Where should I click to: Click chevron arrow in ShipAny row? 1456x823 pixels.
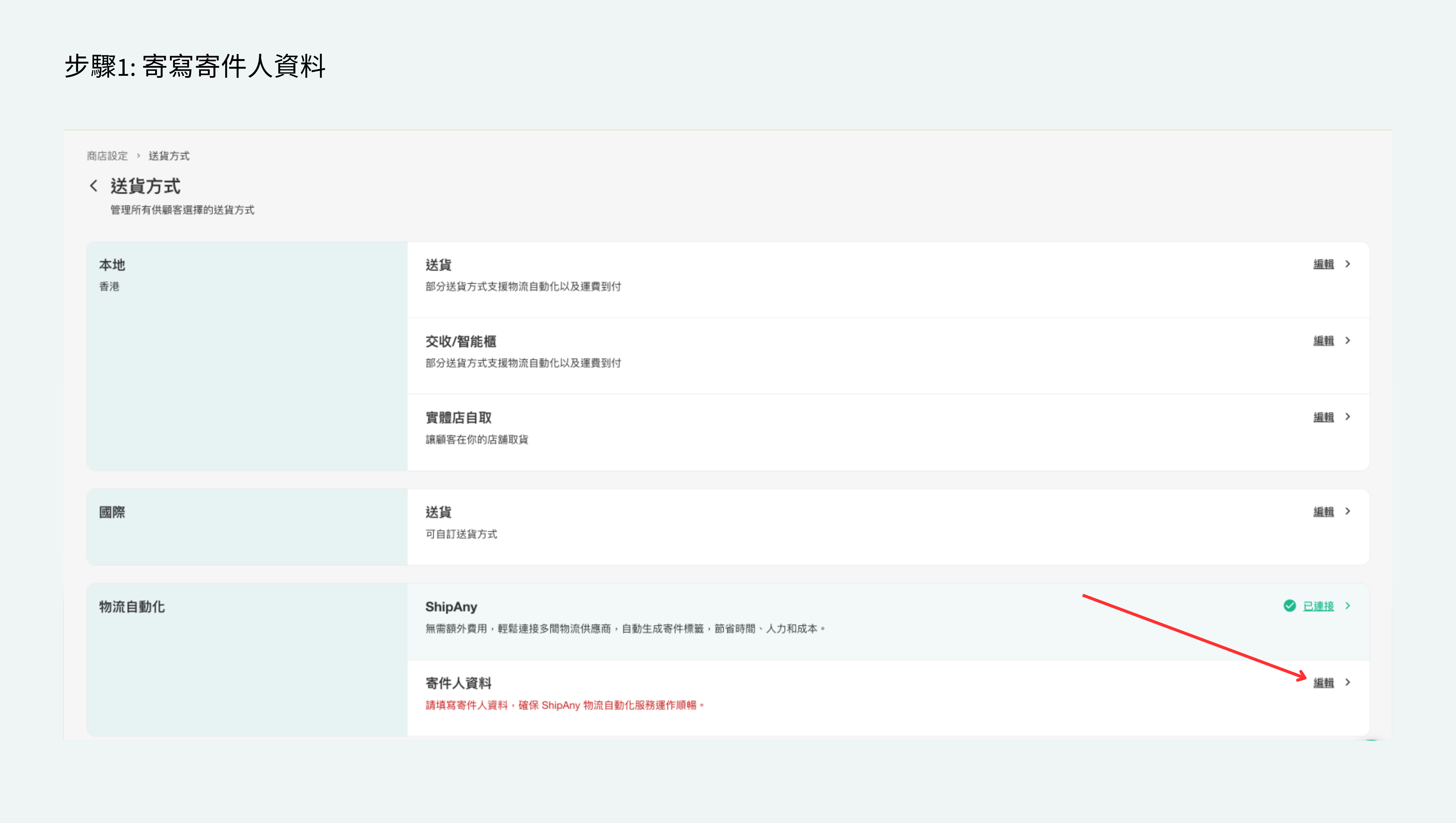(x=1348, y=606)
